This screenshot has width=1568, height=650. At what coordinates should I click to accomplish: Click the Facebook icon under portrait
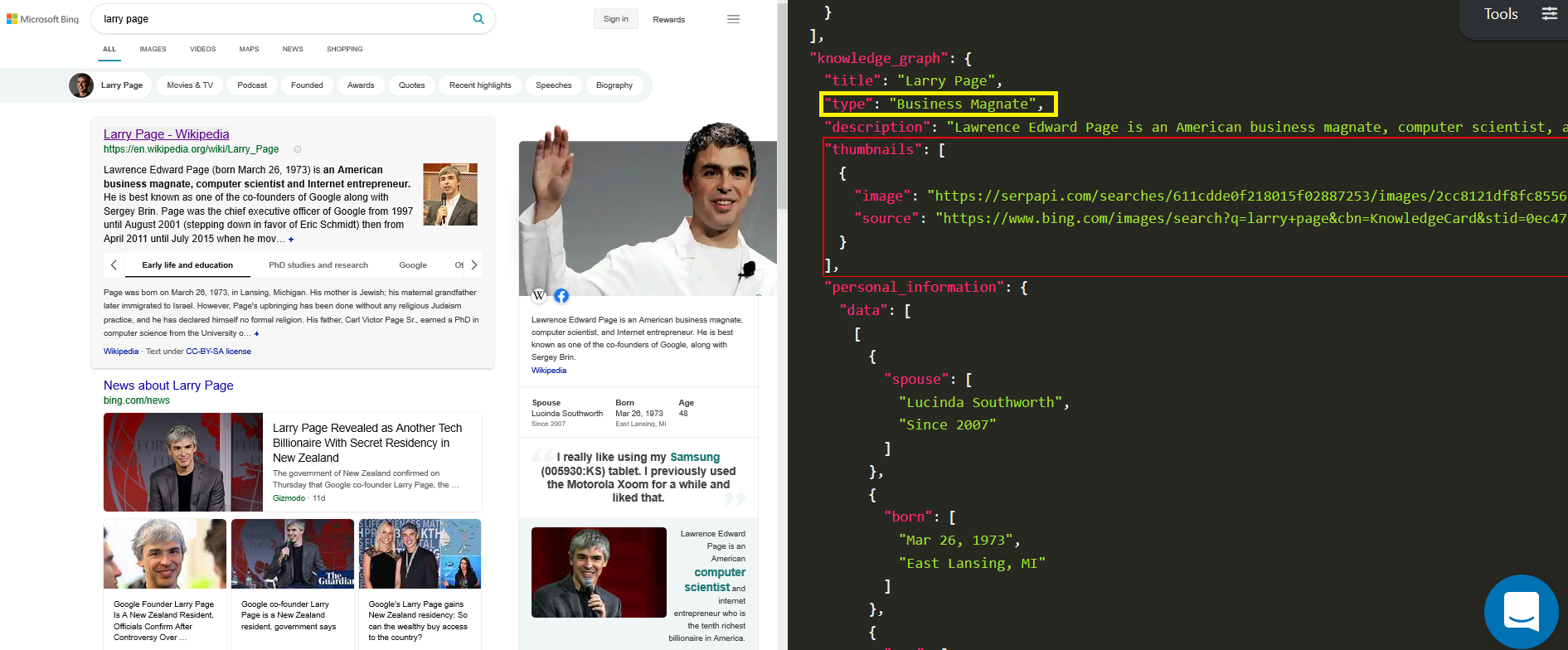pos(561,295)
